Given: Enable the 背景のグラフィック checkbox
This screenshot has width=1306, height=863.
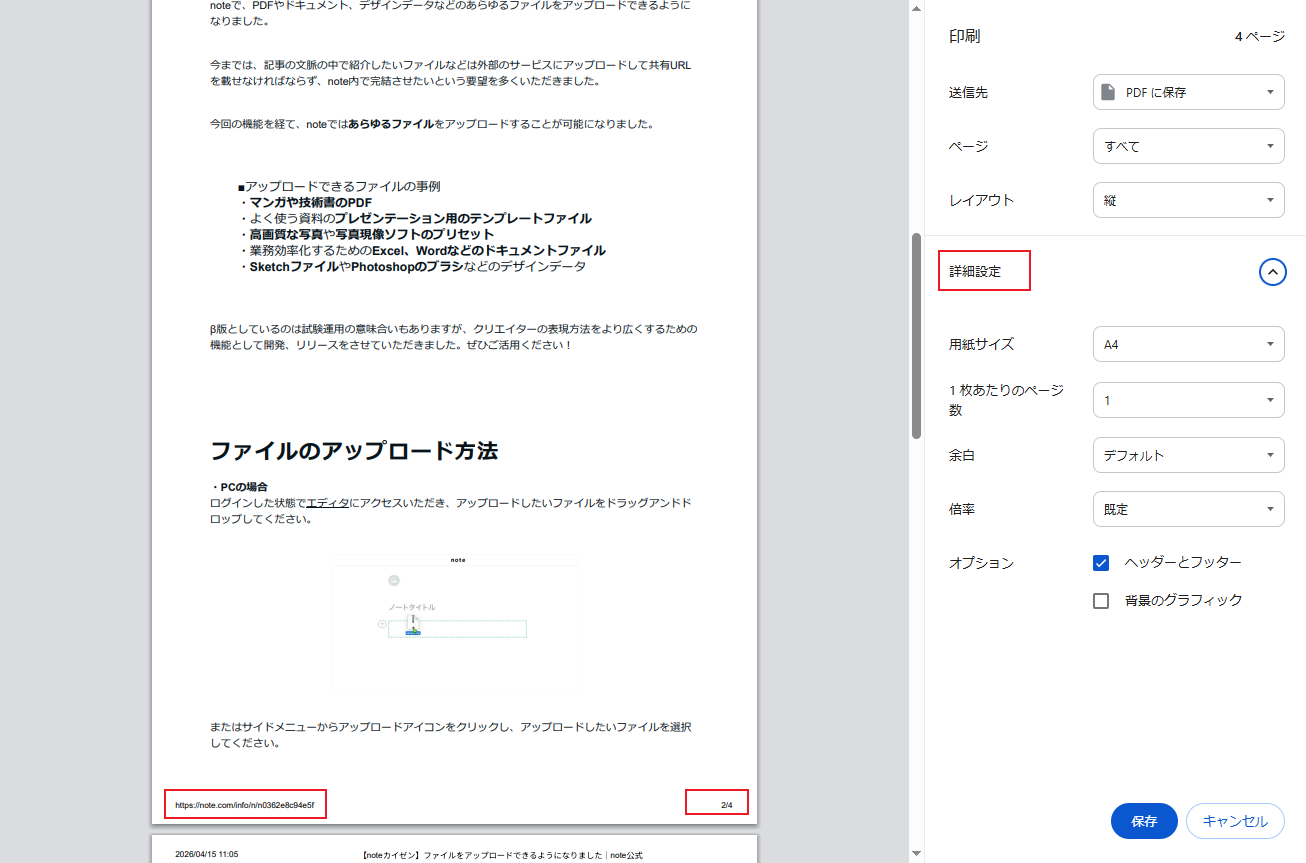Looking at the screenshot, I should 1100,600.
